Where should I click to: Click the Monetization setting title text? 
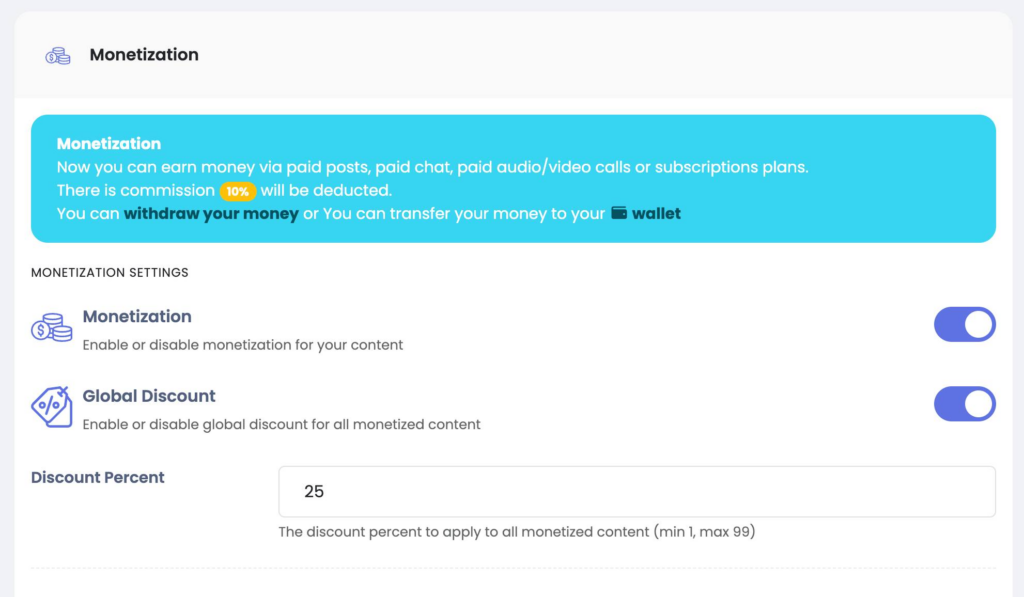coord(137,316)
